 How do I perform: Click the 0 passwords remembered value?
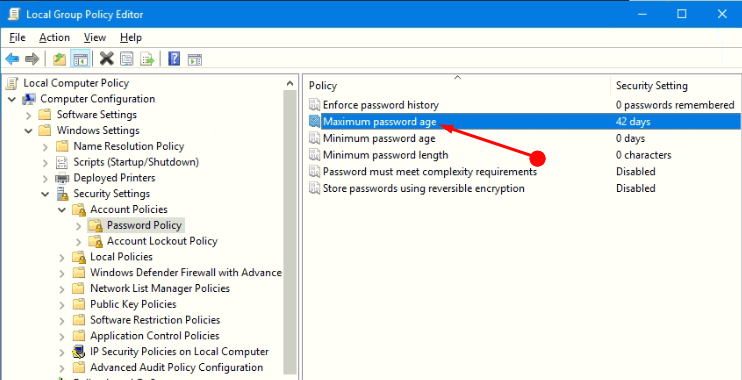(x=675, y=105)
